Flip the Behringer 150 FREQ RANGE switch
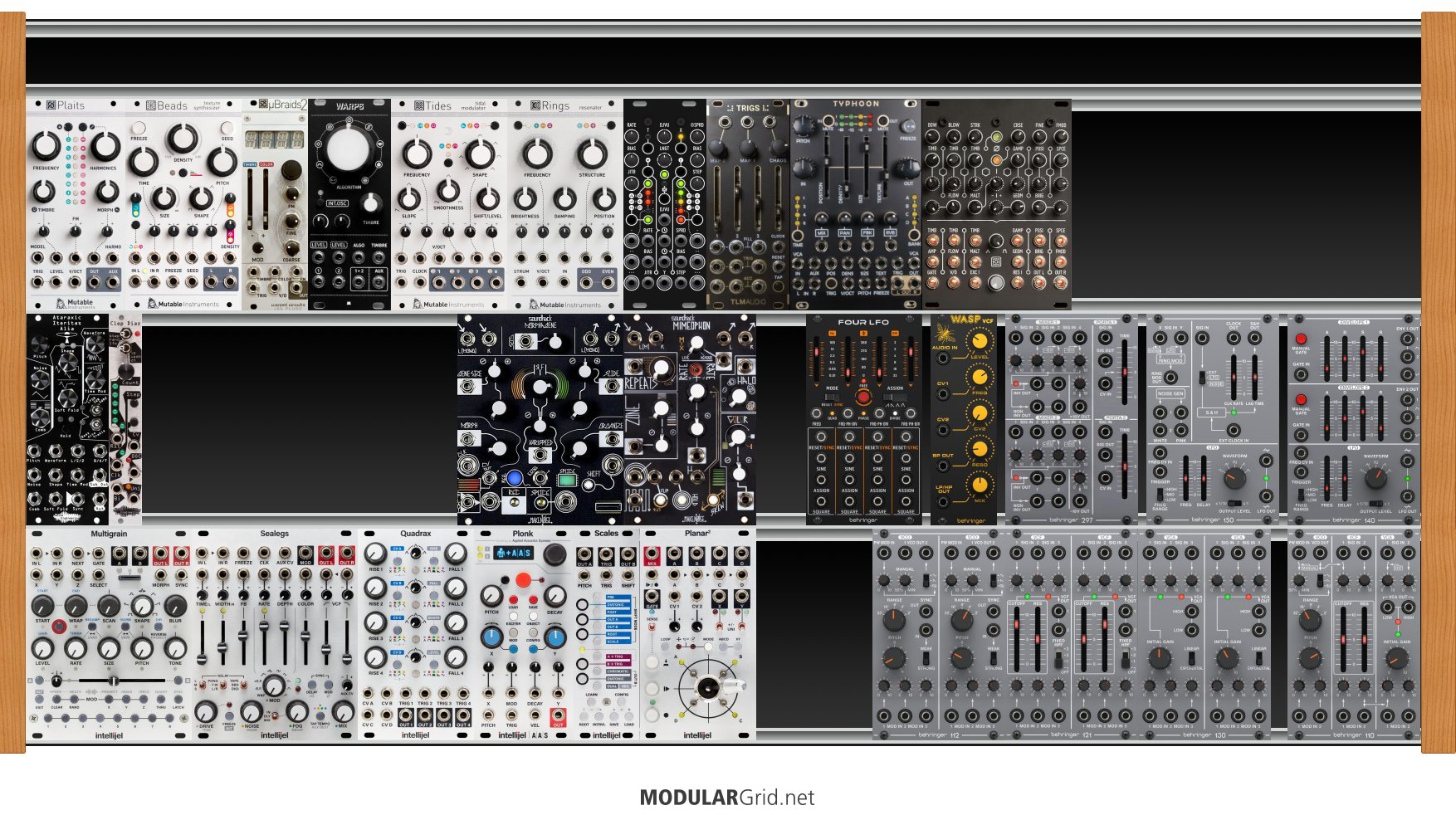 click(x=1160, y=494)
